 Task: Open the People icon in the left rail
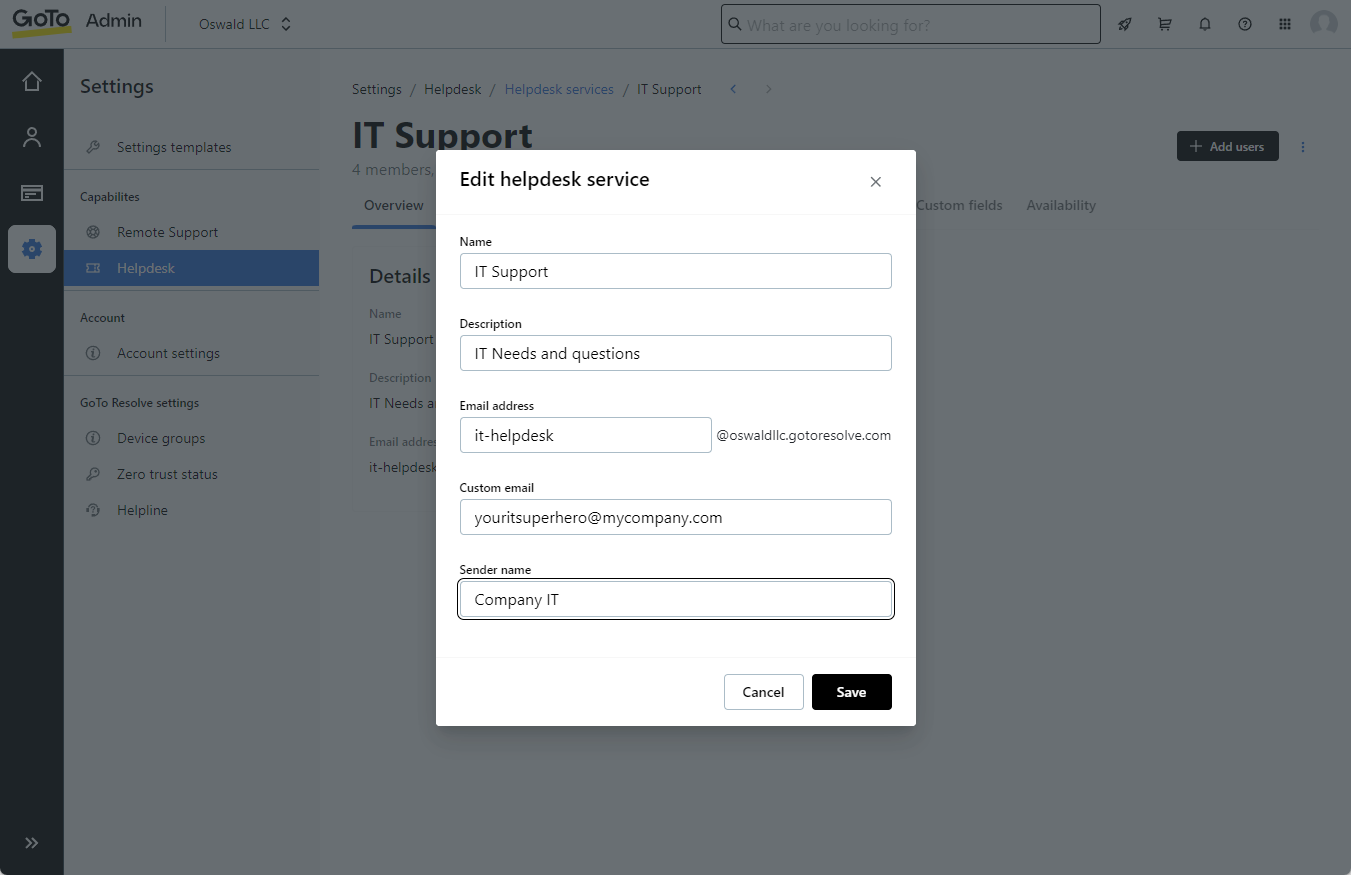tap(31, 136)
